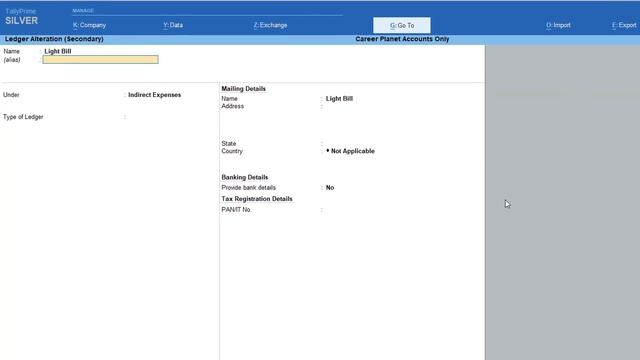Click the Tax Registration Details heading
The height and width of the screenshot is (360, 640).
pos(257,199)
